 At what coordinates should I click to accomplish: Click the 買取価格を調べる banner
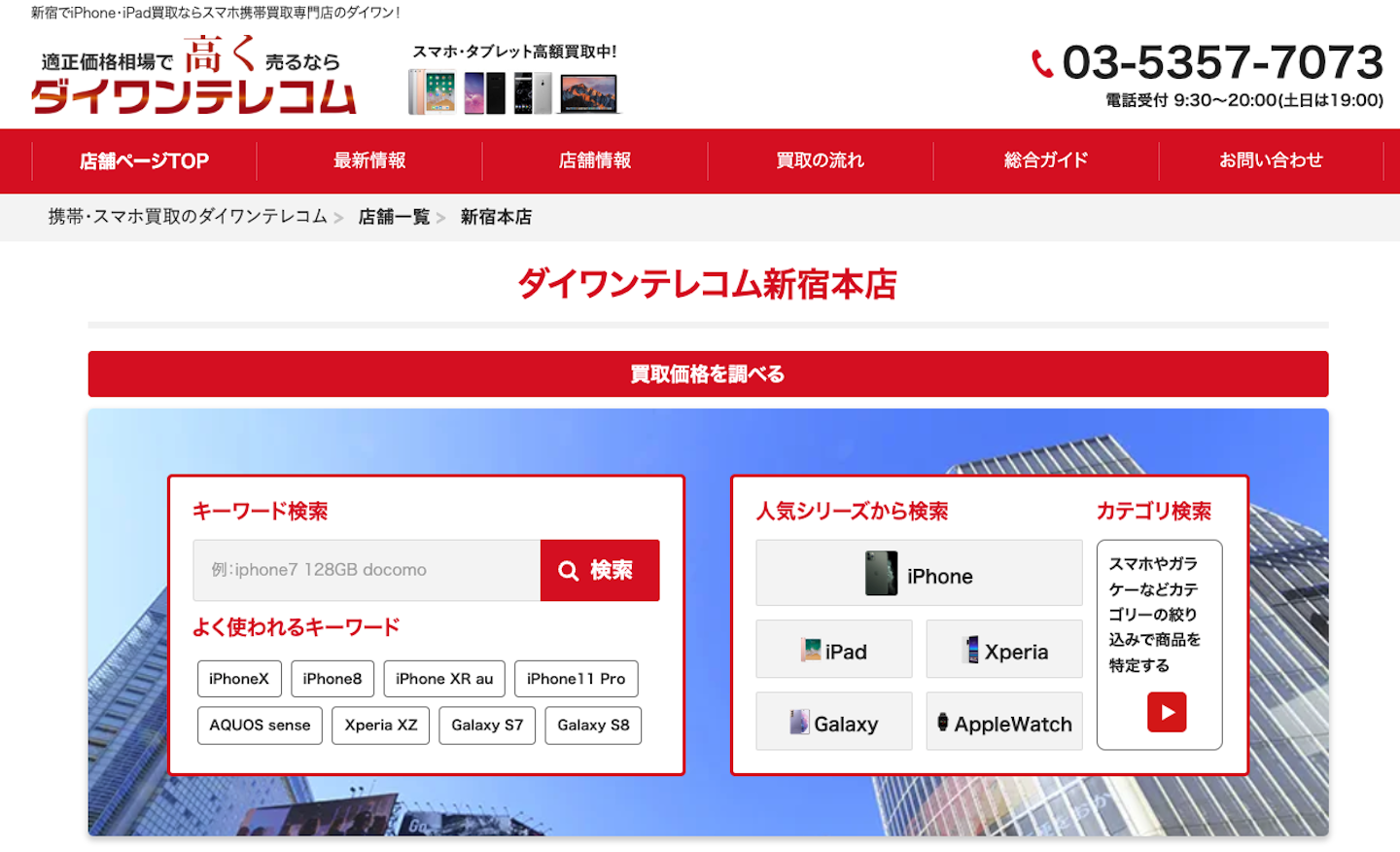pos(707,373)
